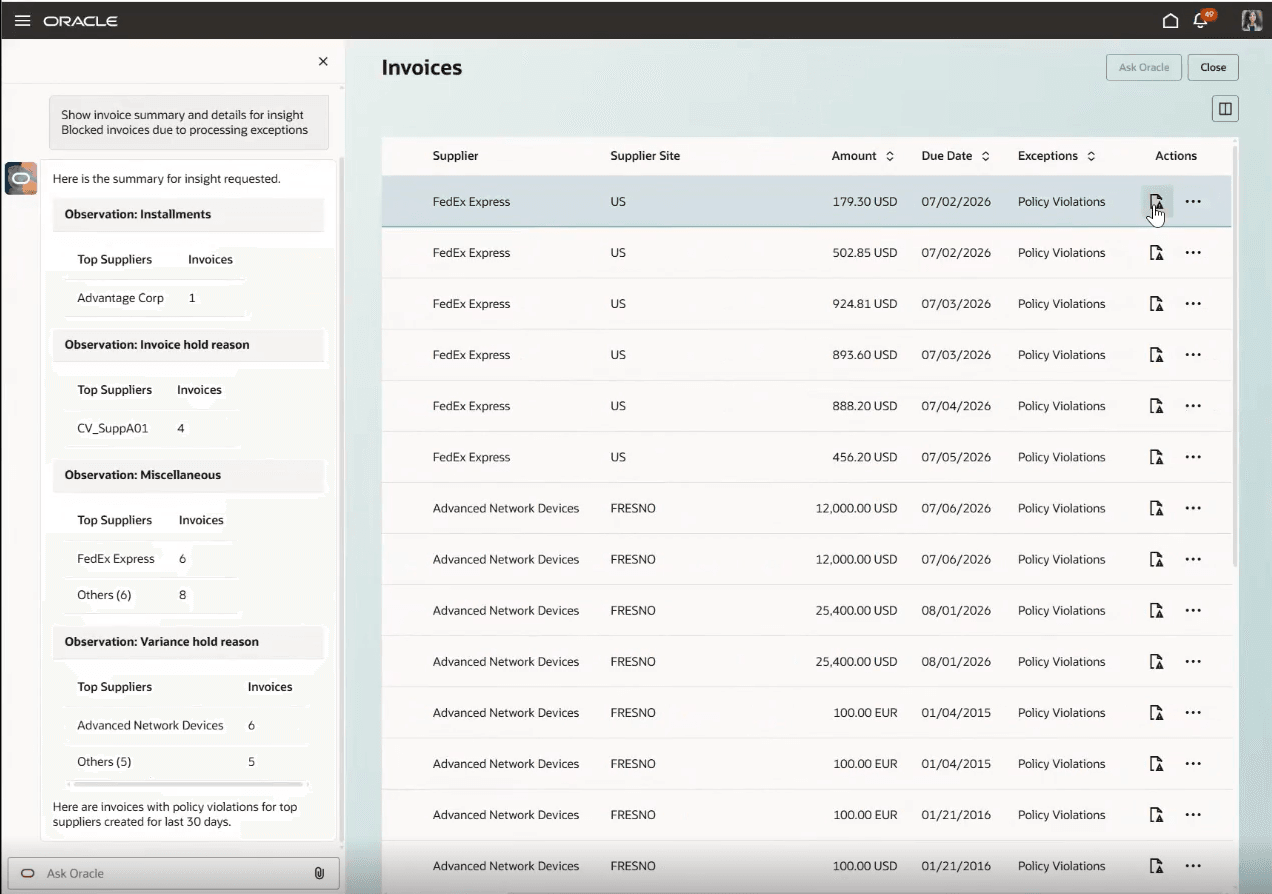Open more actions for 179.30 USD row
Image resolution: width=1272 pixels, height=894 pixels.
[1193, 202]
